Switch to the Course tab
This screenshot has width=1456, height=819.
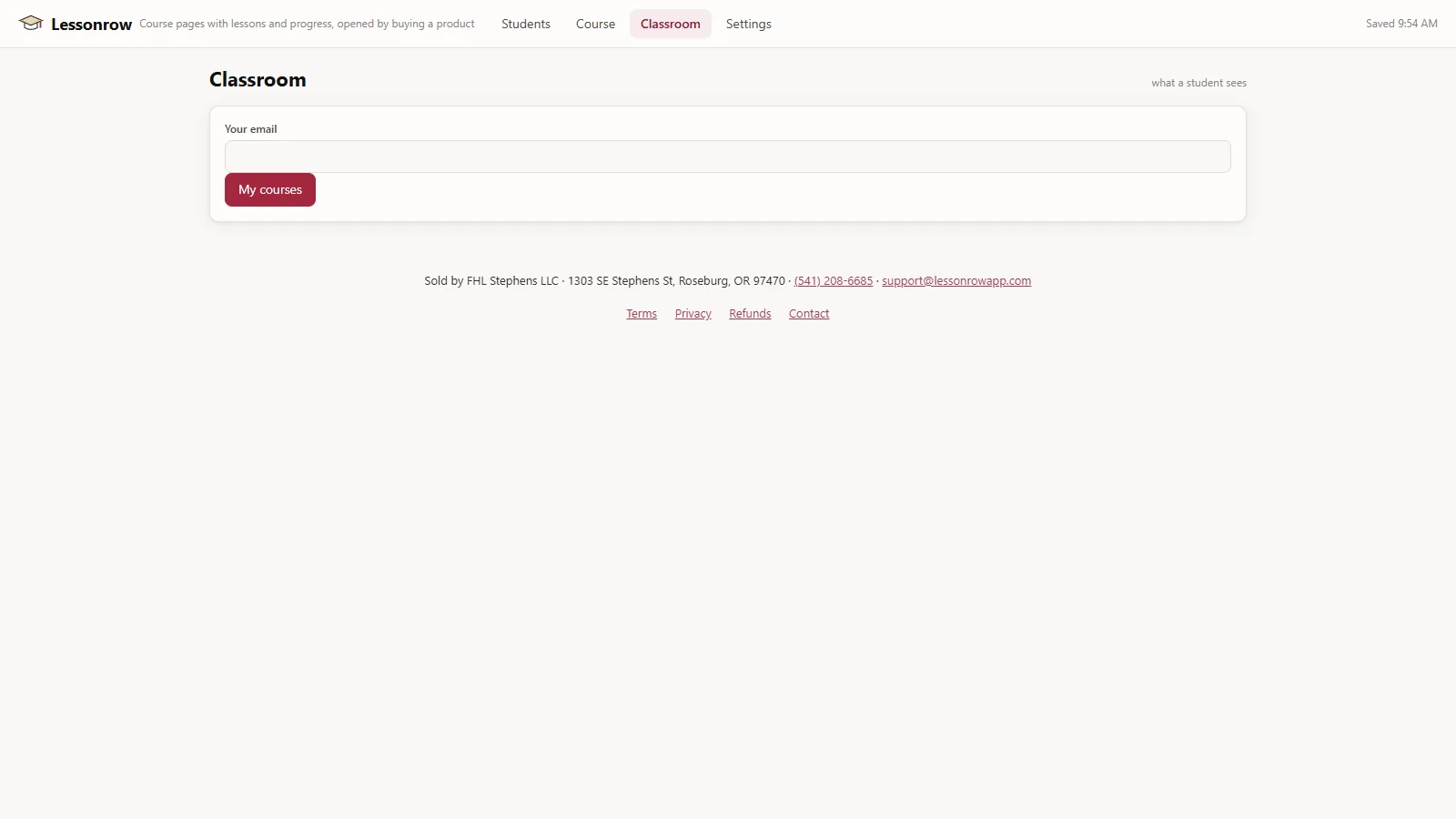coord(595,24)
